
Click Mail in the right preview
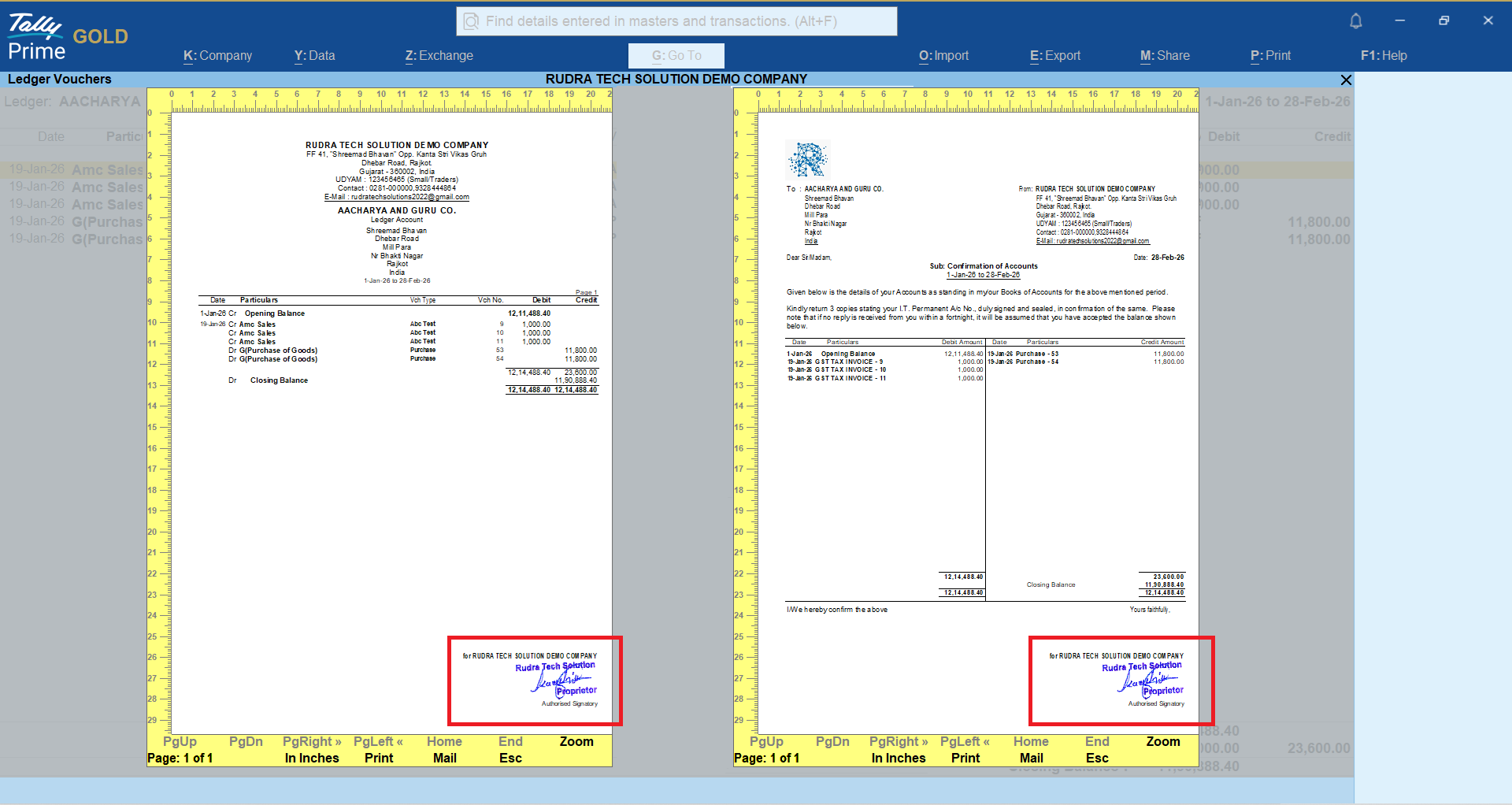point(1031,758)
